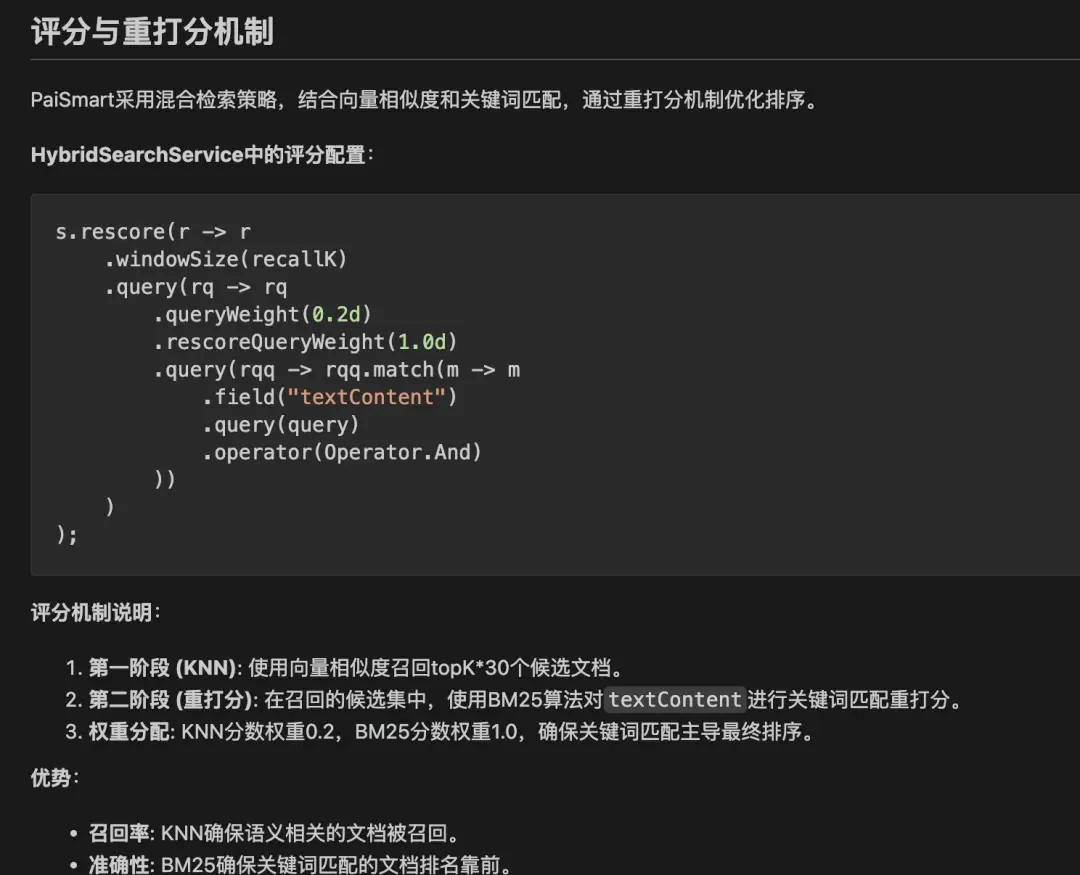
Task: Click list item 权重分配
Action: pyautogui.click(x=440, y=731)
